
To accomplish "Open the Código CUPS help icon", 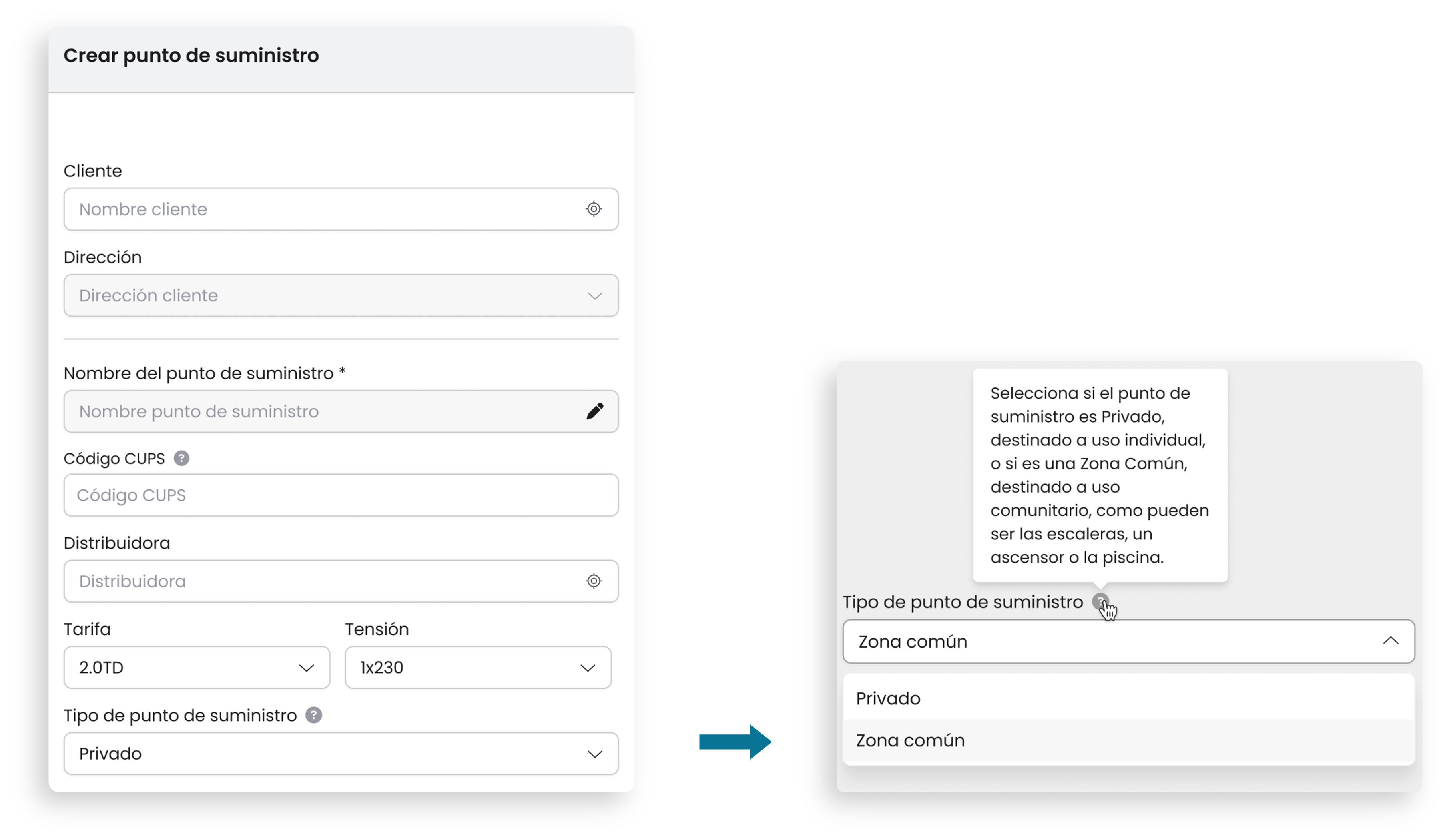I will 182,458.
